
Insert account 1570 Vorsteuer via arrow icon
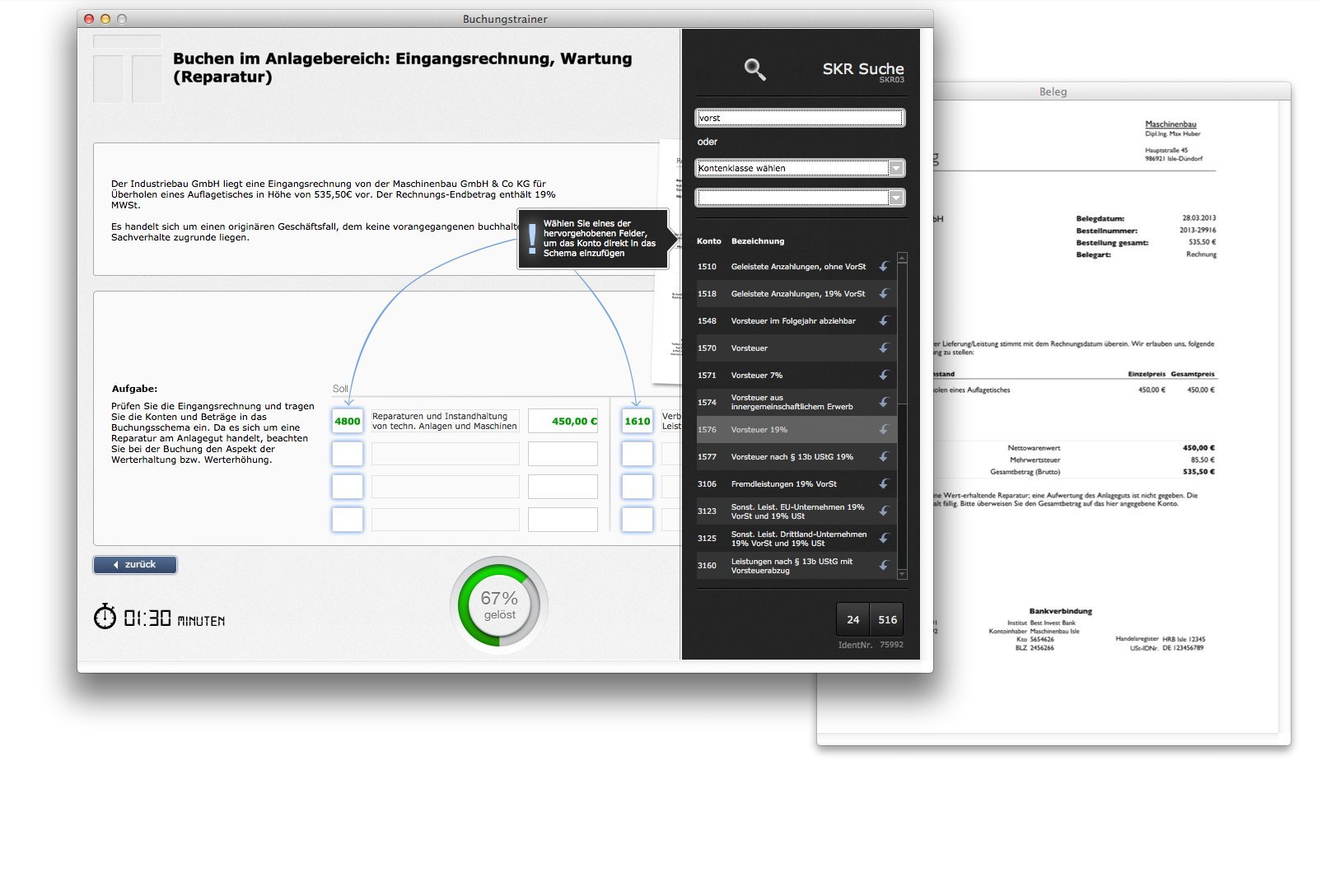[884, 348]
